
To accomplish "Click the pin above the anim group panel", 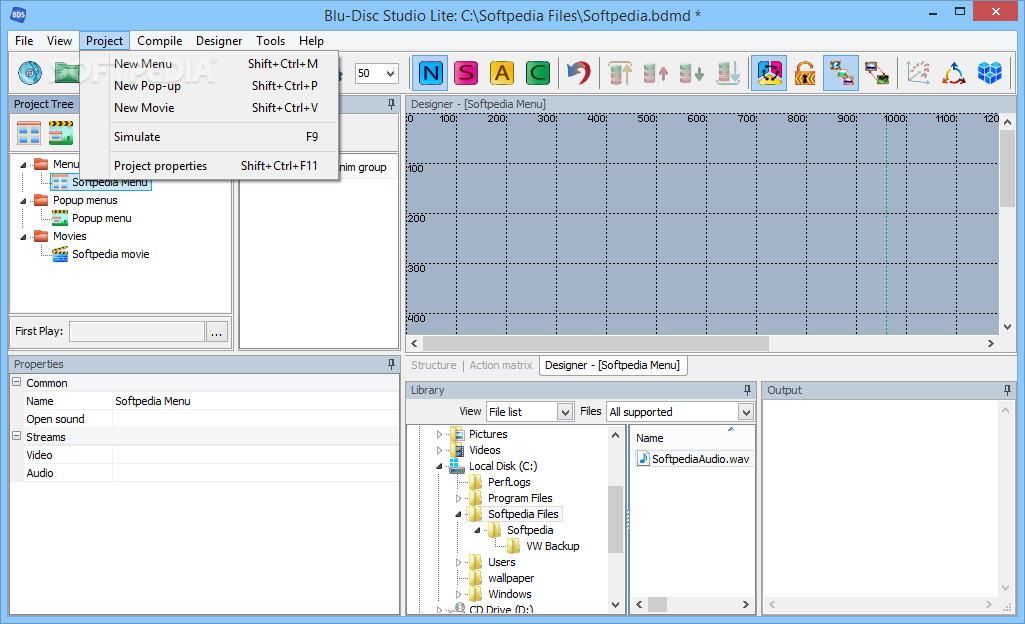I will point(391,104).
